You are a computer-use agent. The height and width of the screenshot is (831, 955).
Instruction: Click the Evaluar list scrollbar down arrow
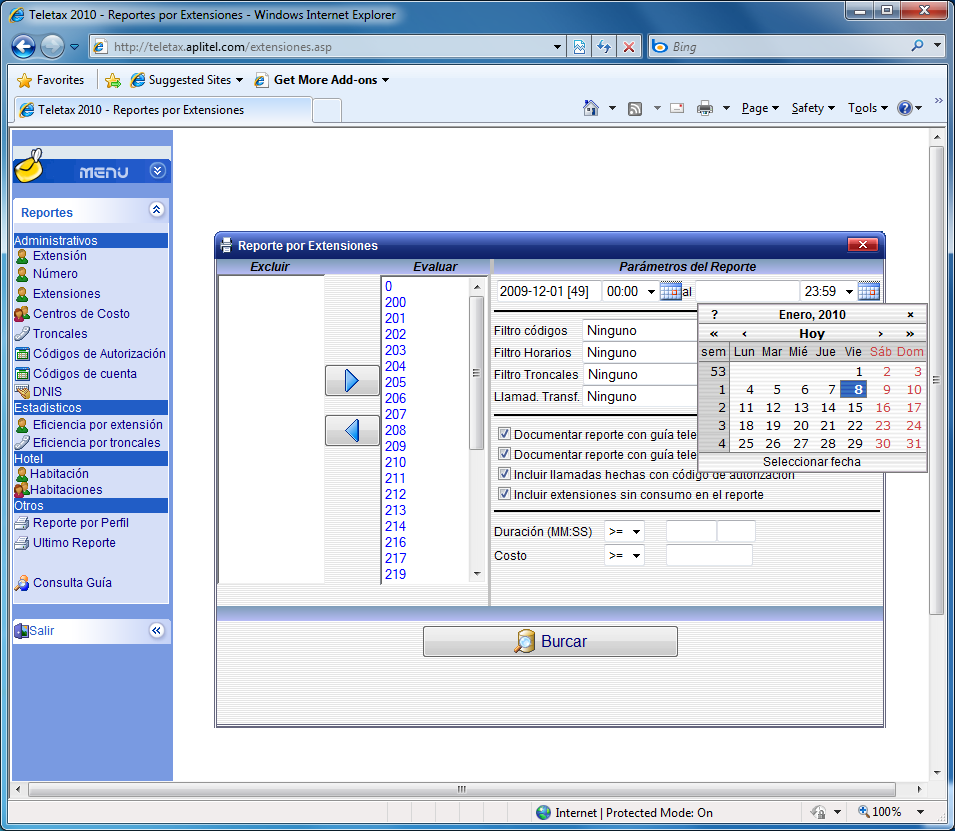click(477, 574)
